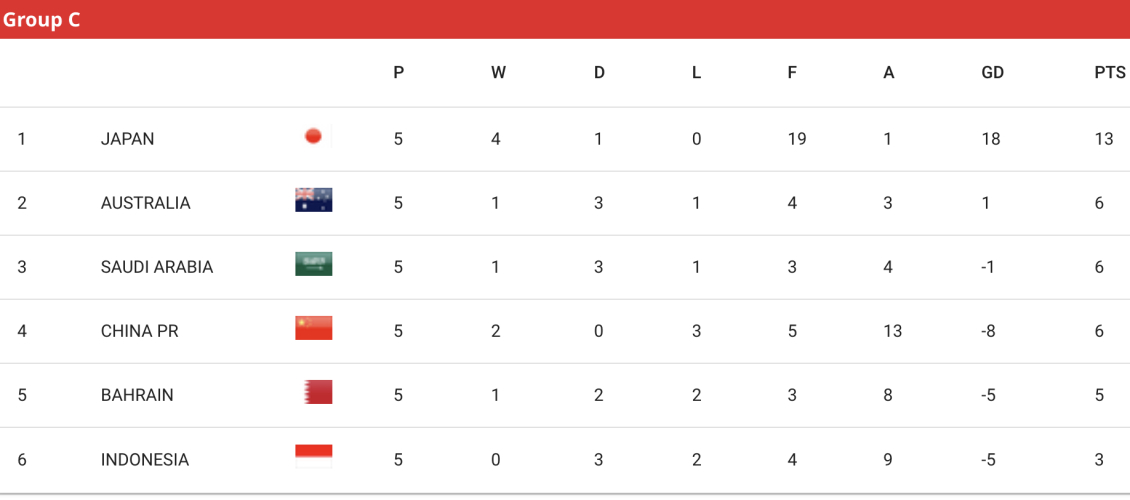Viewport: 1130px width, 500px height.
Task: Click the Saudi Arabia flag icon
Action: (x=313, y=264)
